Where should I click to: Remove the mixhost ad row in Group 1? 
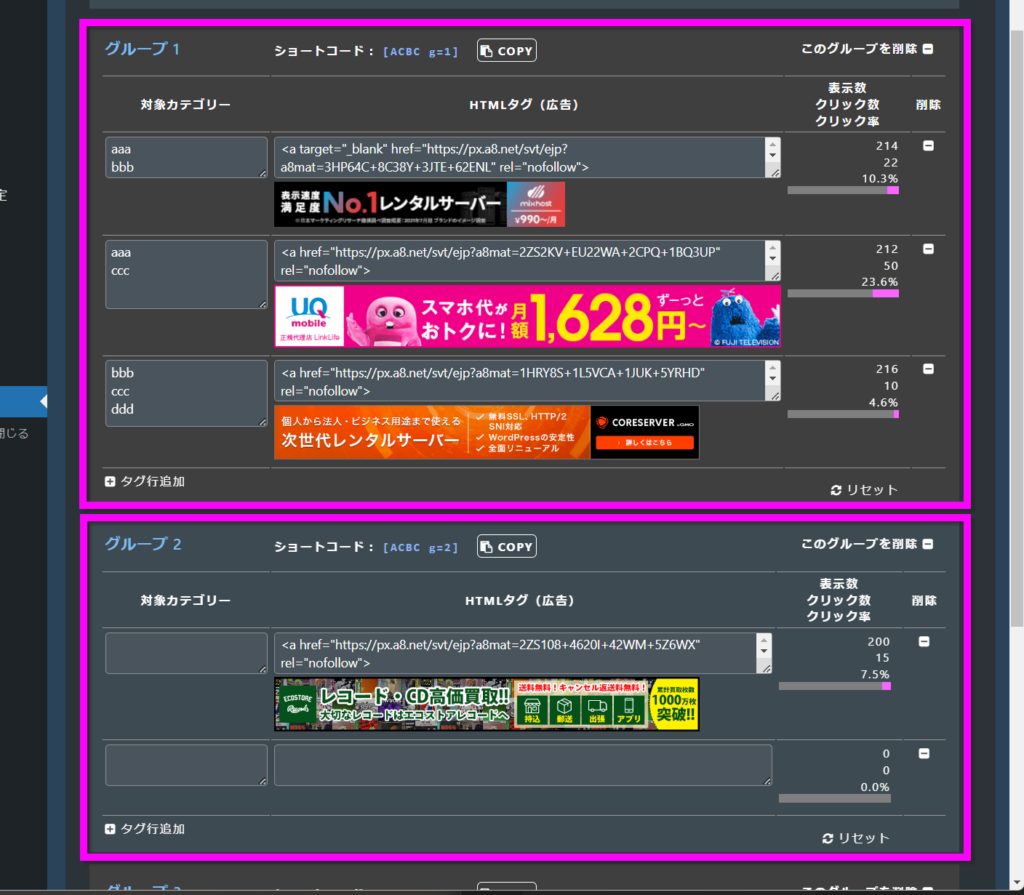click(928, 146)
